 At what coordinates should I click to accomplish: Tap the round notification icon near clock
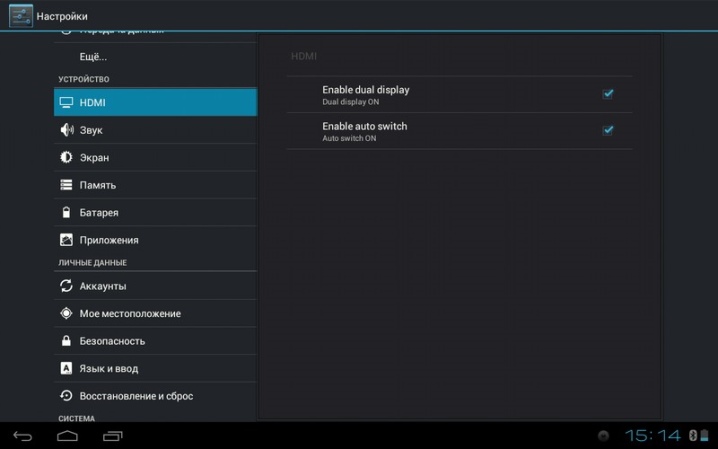click(604, 436)
